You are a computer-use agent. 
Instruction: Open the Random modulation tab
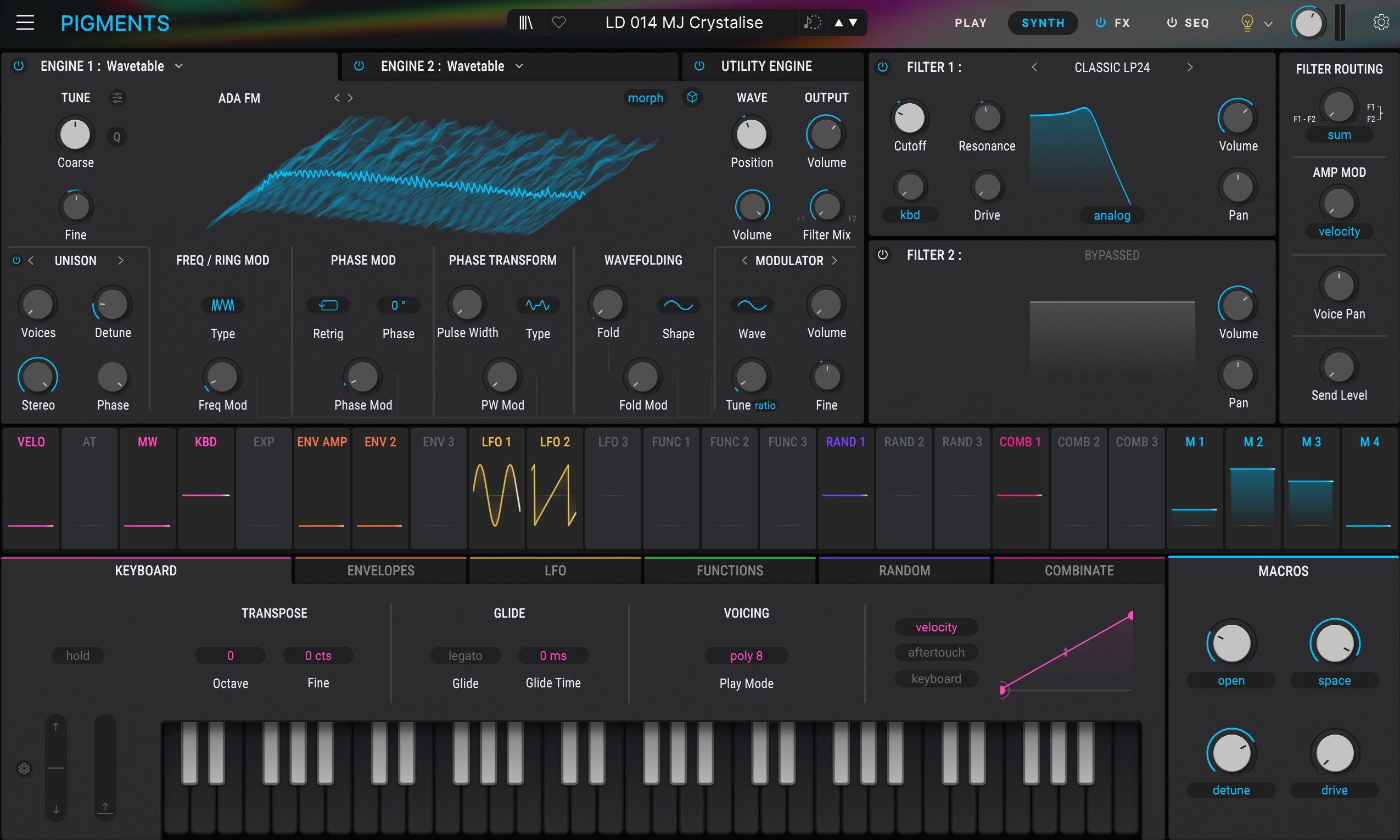coord(904,570)
